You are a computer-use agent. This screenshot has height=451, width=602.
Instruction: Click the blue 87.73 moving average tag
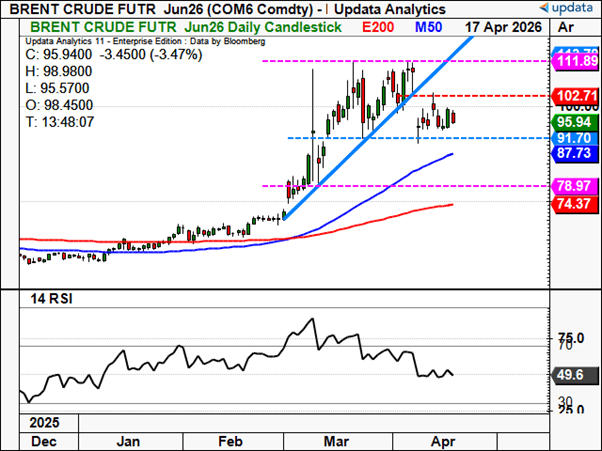click(574, 153)
